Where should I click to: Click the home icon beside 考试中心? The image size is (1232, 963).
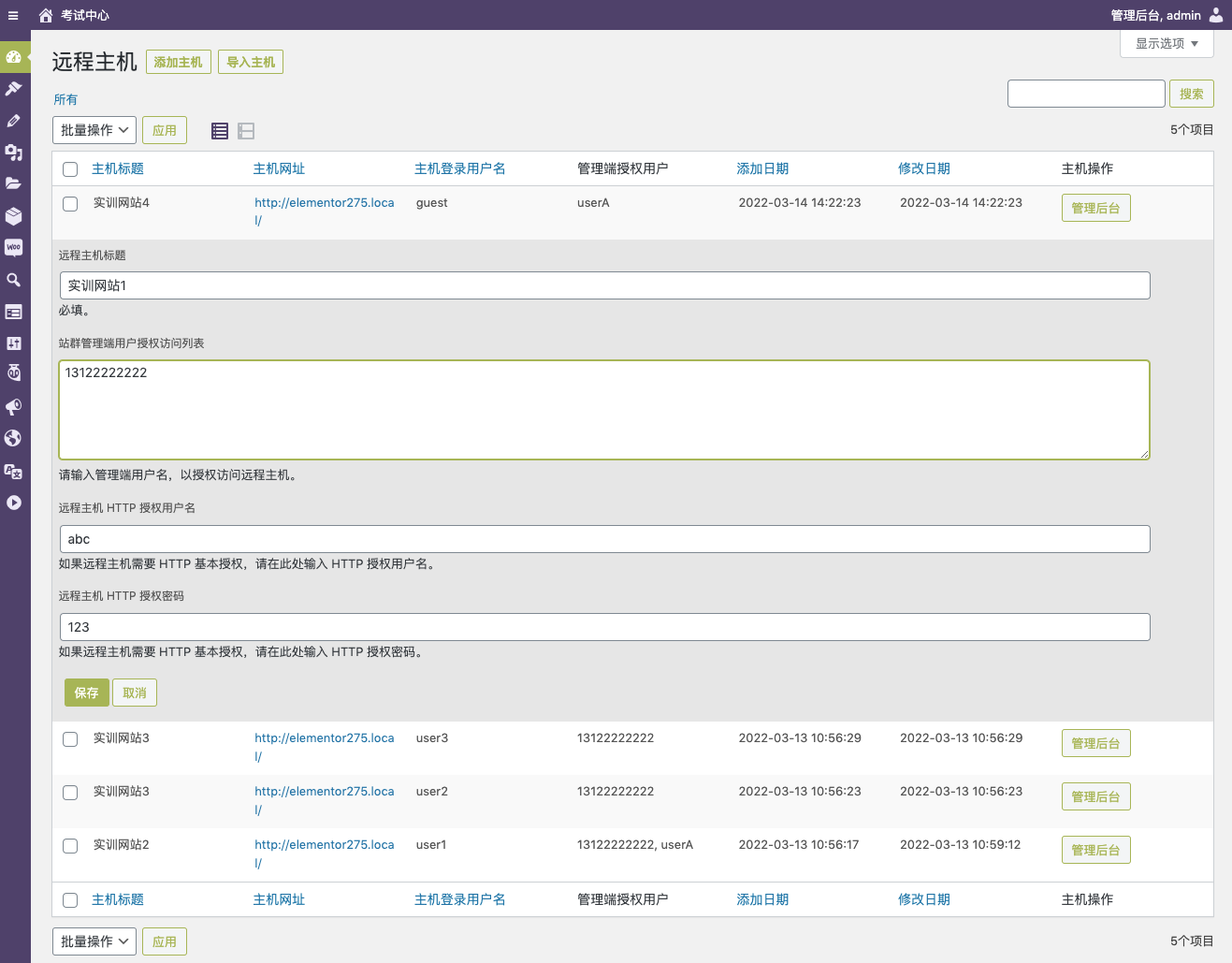click(x=46, y=15)
